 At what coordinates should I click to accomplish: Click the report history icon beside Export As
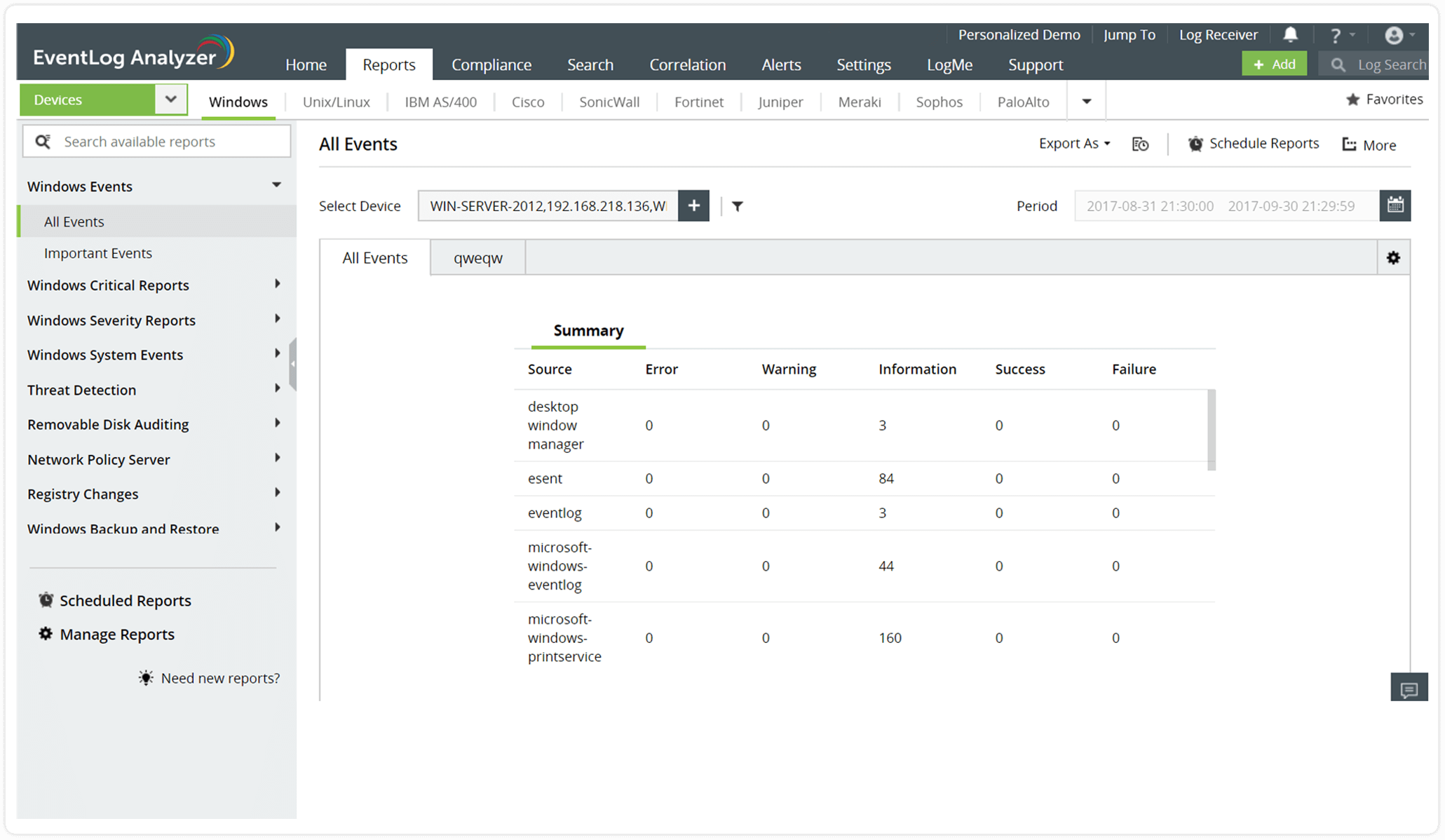click(1140, 144)
